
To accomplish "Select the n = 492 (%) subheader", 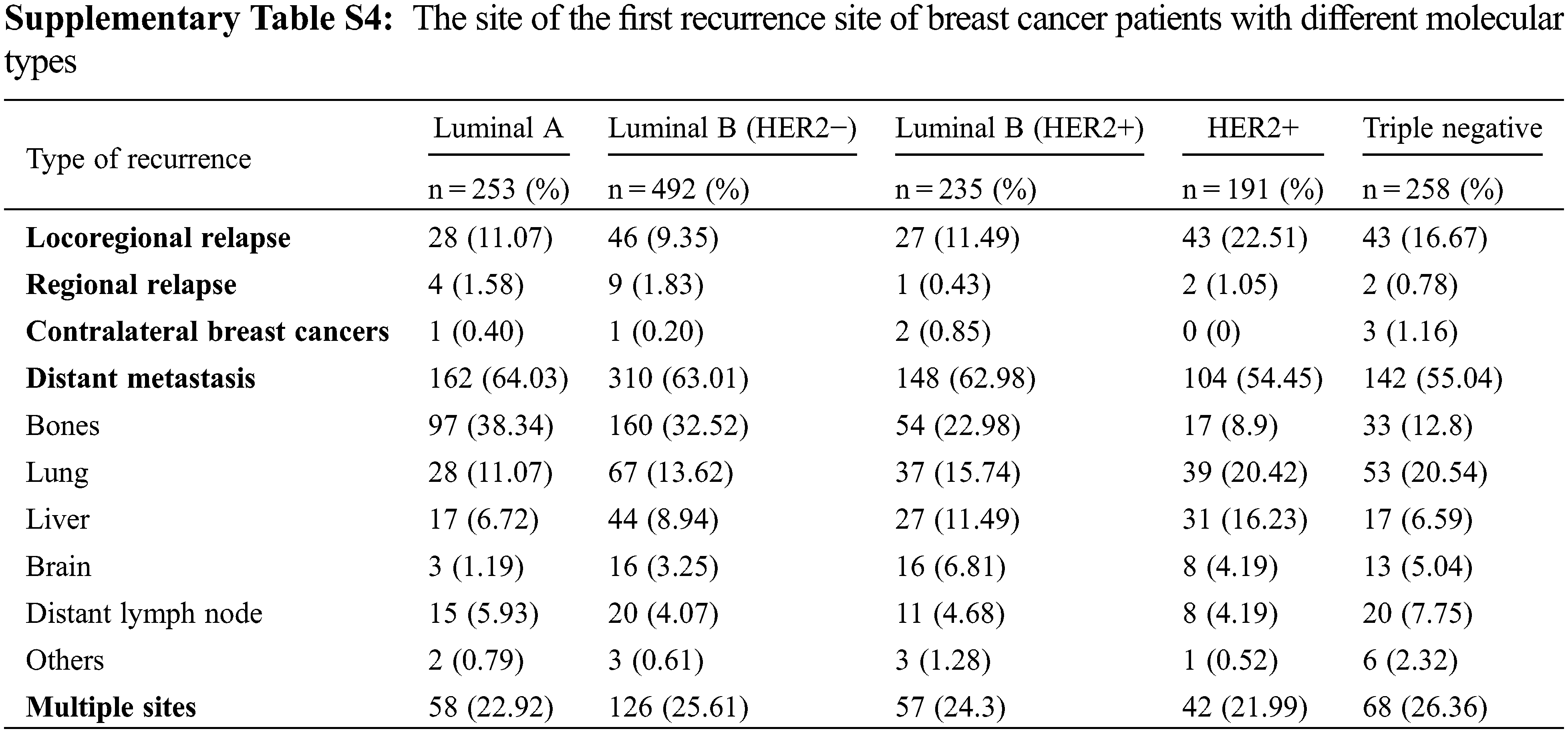I will tap(678, 189).
